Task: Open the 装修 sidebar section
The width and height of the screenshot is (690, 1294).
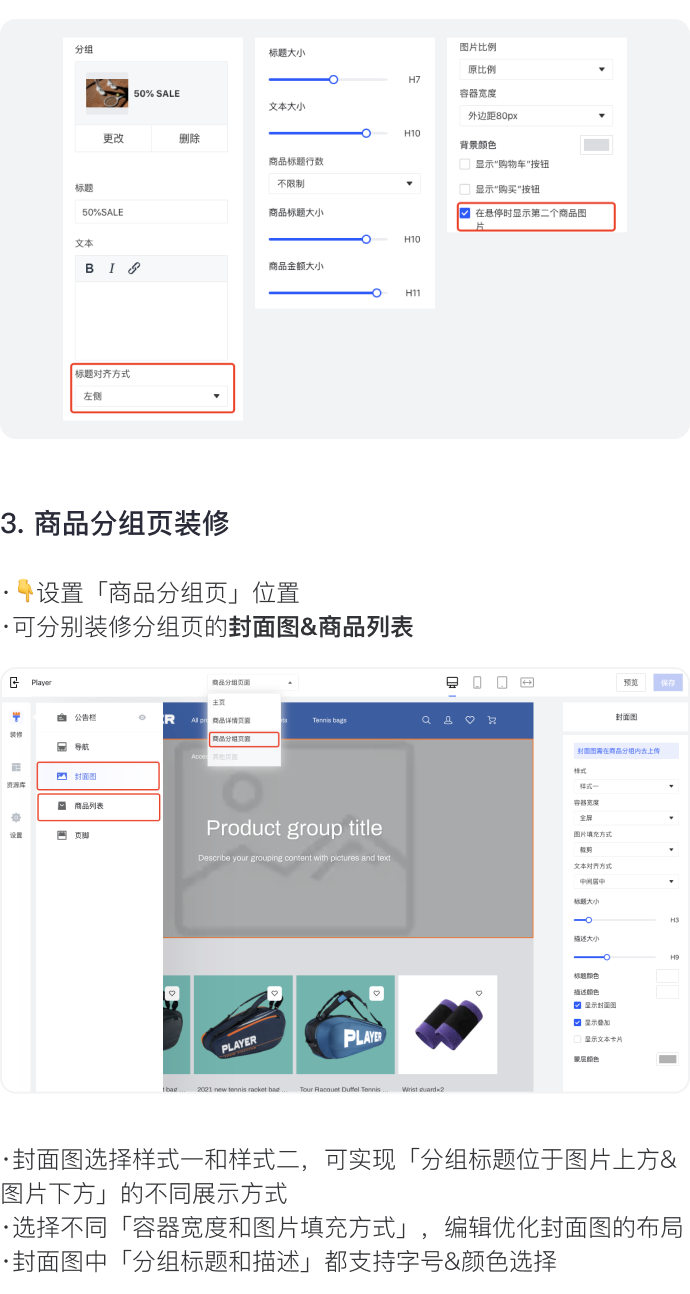Action: coord(16,724)
